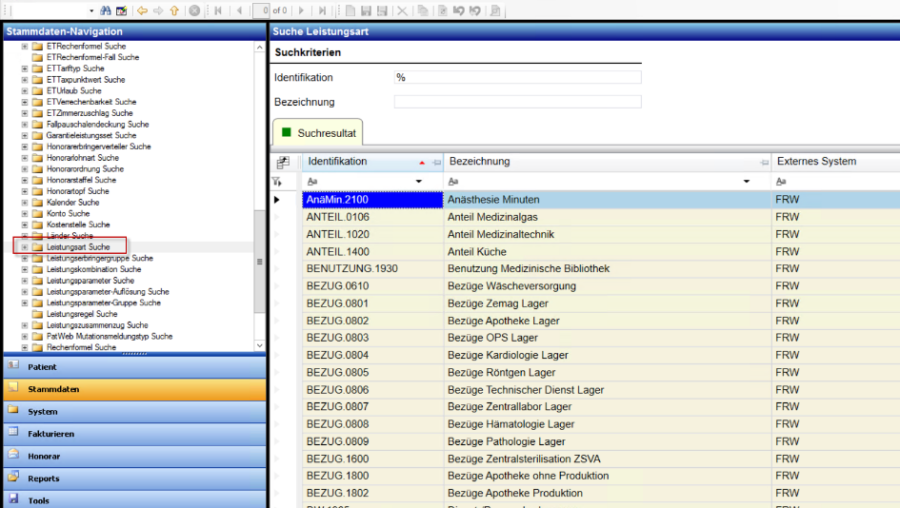Click the delete X icon in toolbar
This screenshot has height=508, width=900.
(401, 10)
